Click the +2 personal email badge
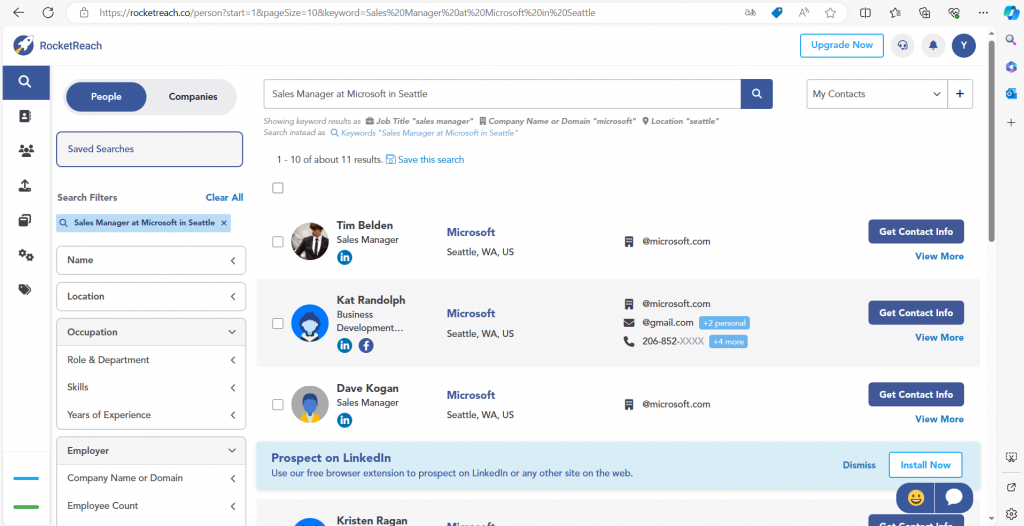 pyautogui.click(x=724, y=323)
